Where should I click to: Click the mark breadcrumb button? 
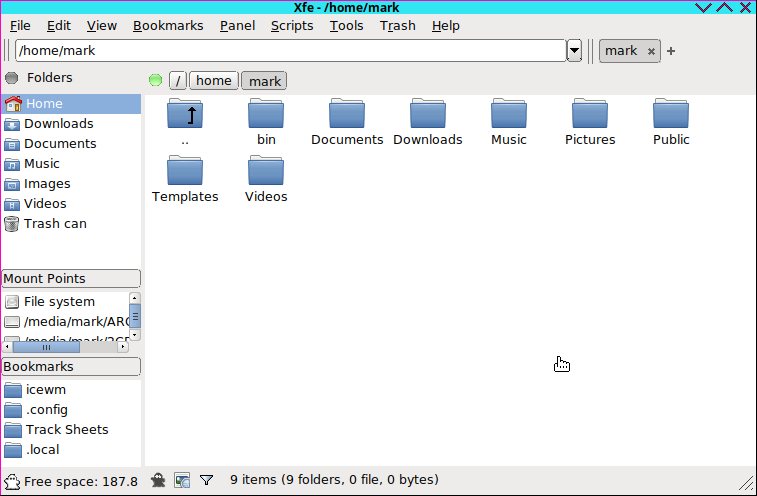(x=265, y=81)
